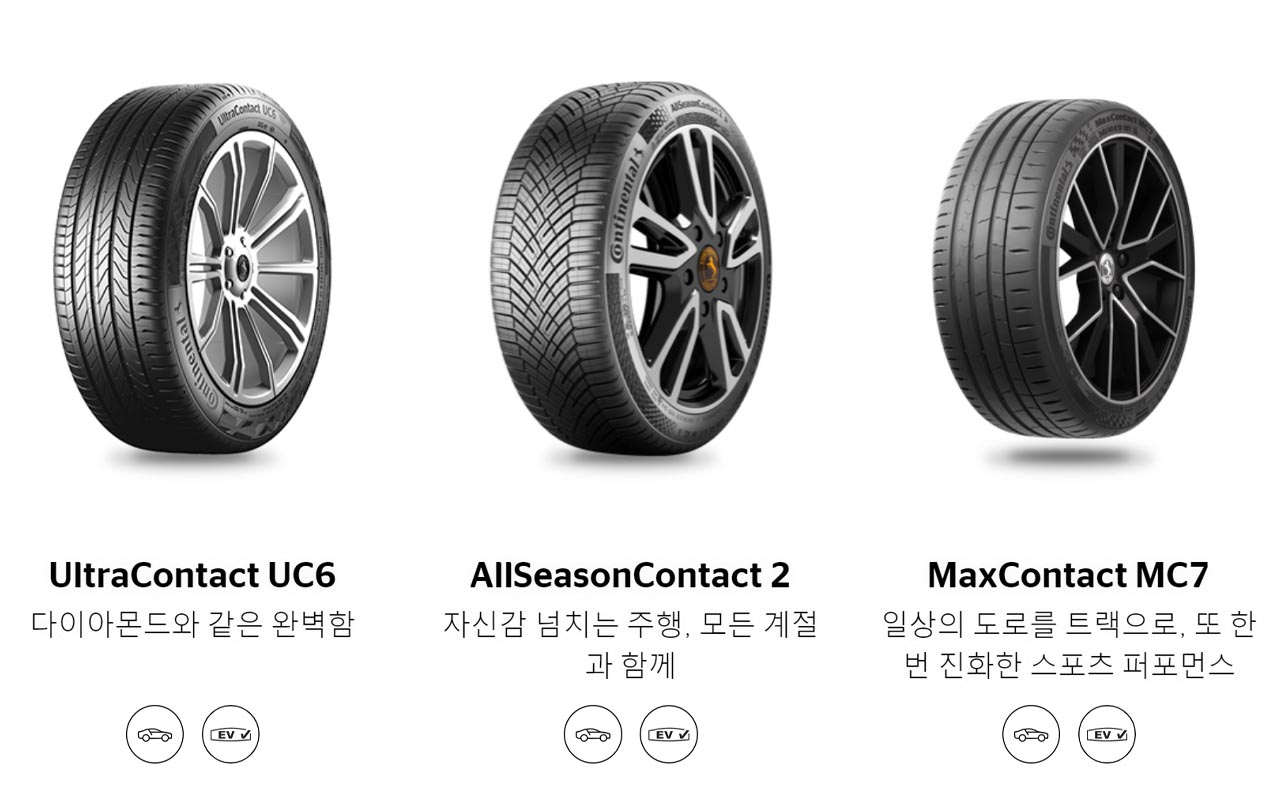Click the description 자신감 넘치는 주행, 모든 계절과 함께
Viewport: 1280px width, 800px height.
(x=630, y=645)
